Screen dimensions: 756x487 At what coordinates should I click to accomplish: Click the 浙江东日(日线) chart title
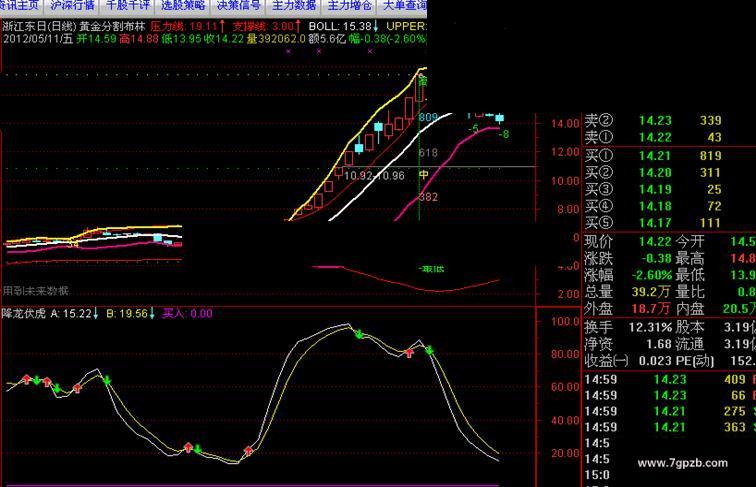(39, 26)
